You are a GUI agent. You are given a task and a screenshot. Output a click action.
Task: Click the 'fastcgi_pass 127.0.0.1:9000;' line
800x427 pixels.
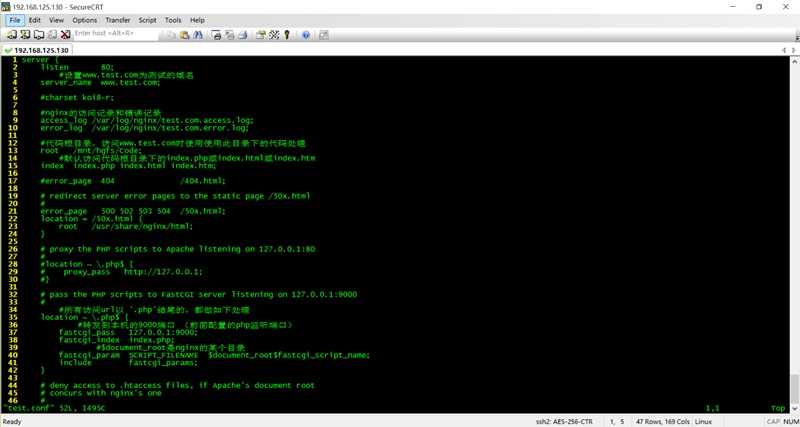[129, 332]
